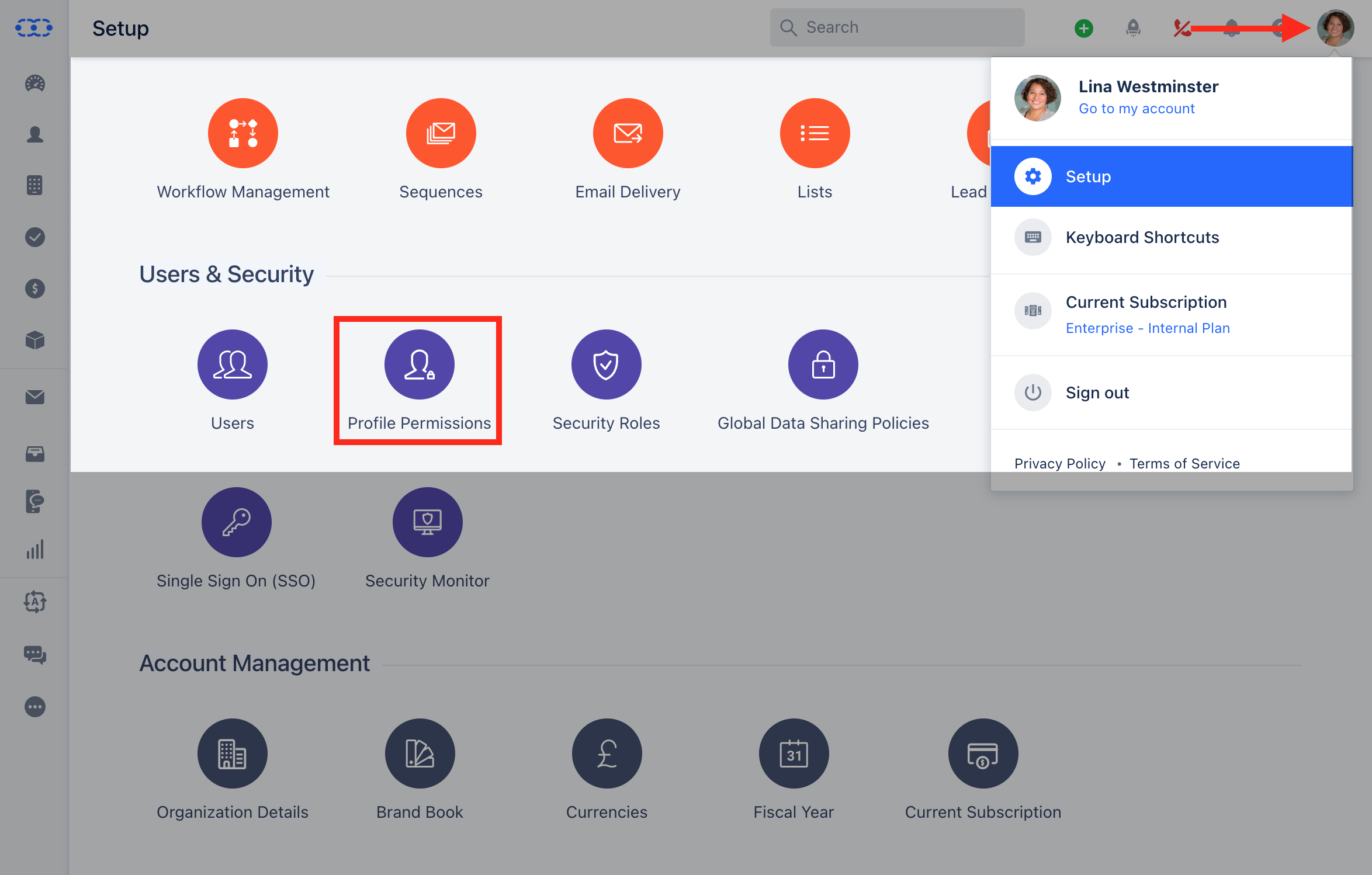The height and width of the screenshot is (875, 1372).
Task: Open Brand Book settings
Action: (420, 754)
